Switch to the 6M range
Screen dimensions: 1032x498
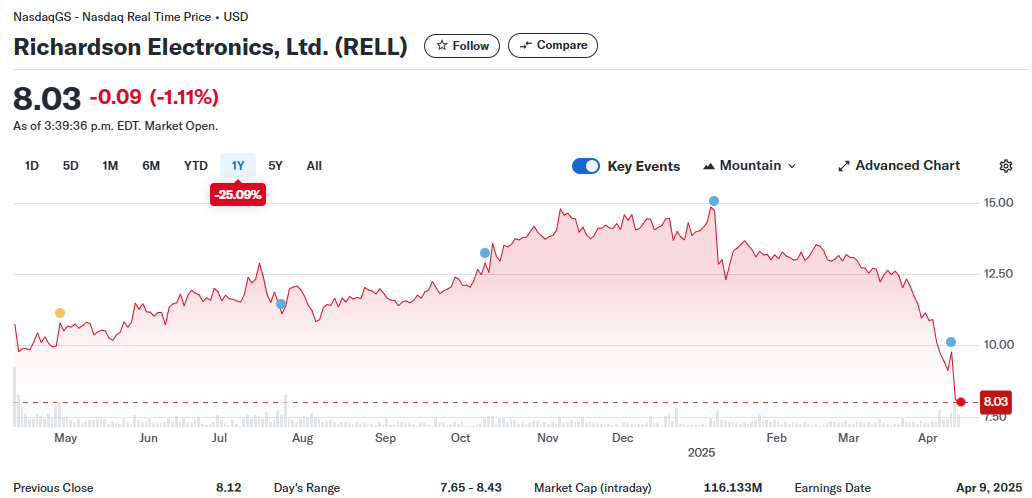151,166
